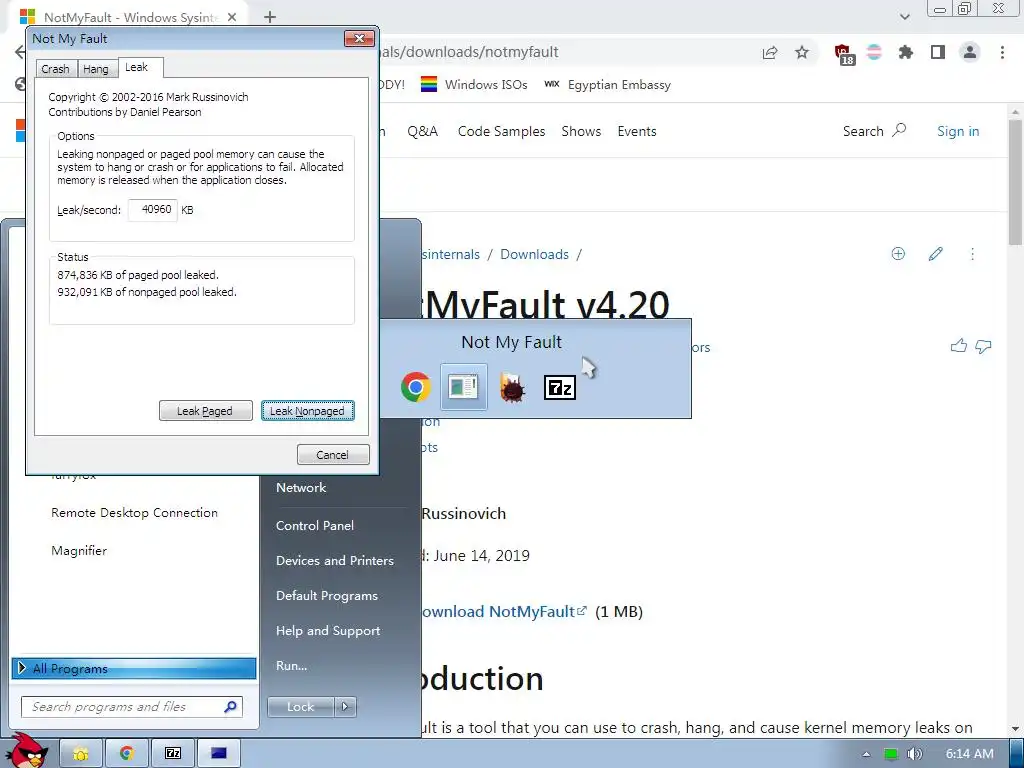Click the thumbs up feedback icon
1024x768 pixels.
[959, 346]
